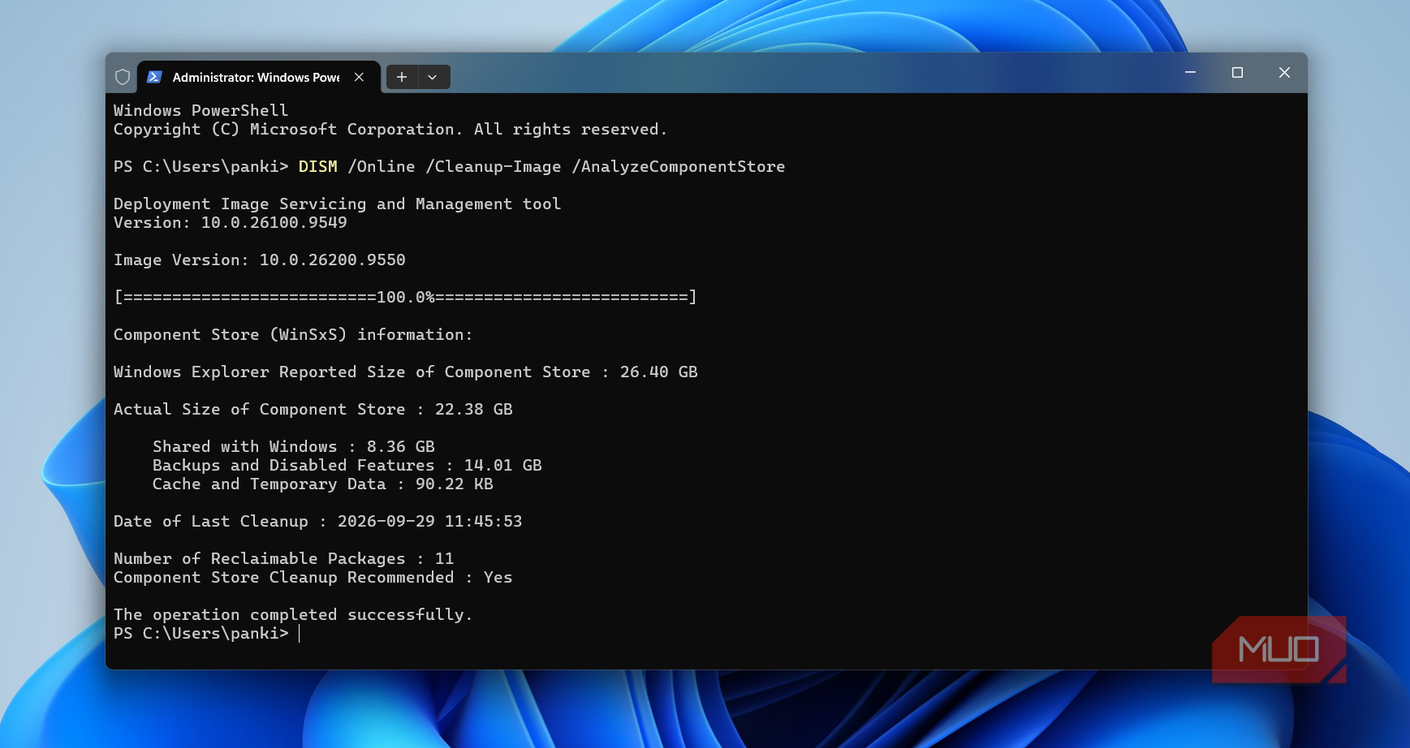
Task: Click the administrator shield icon in title bar
Action: 122,77
